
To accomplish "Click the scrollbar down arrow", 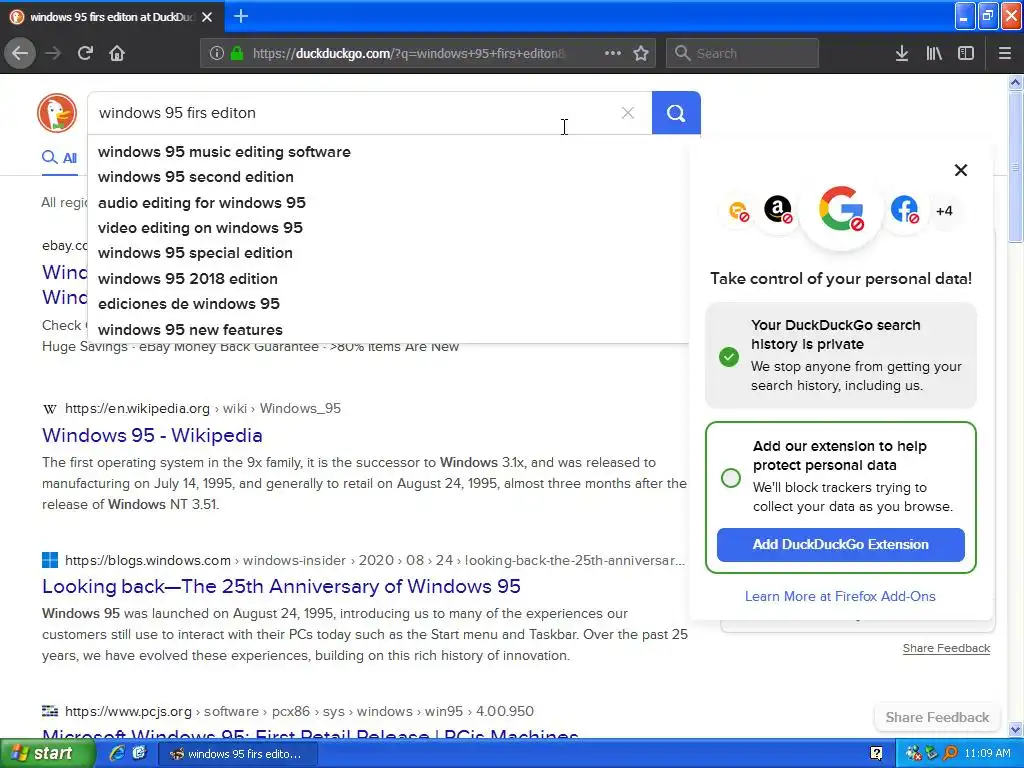I will point(1015,729).
